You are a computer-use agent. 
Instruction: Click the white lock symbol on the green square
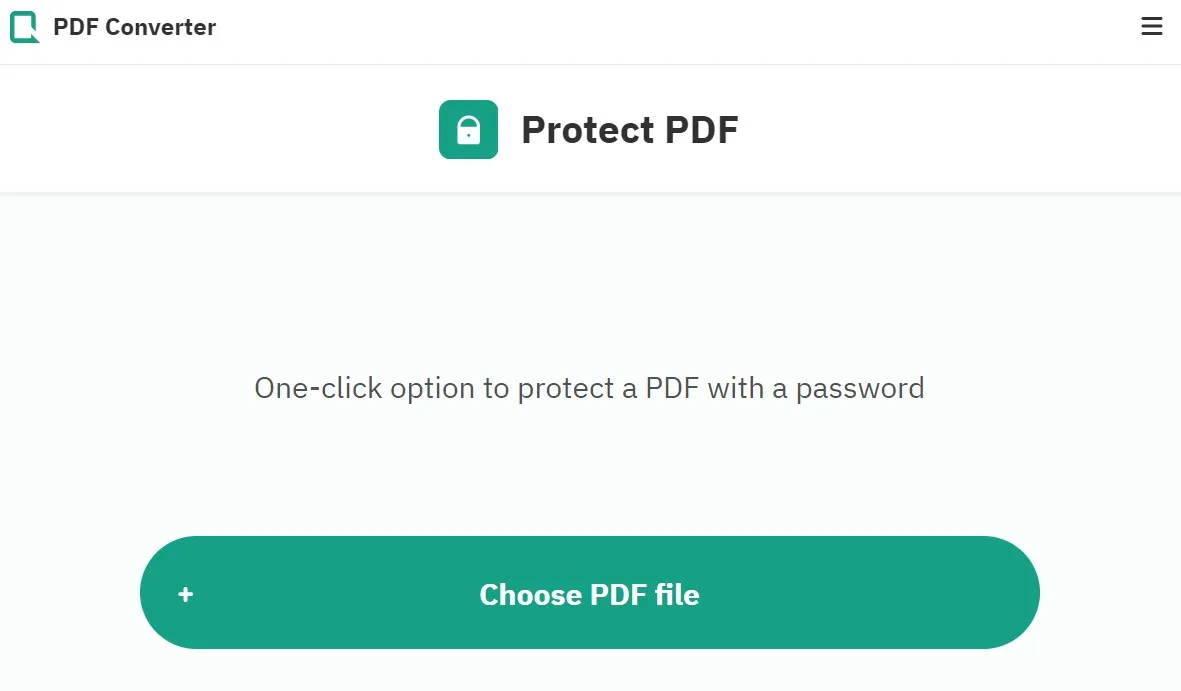[x=467, y=129]
